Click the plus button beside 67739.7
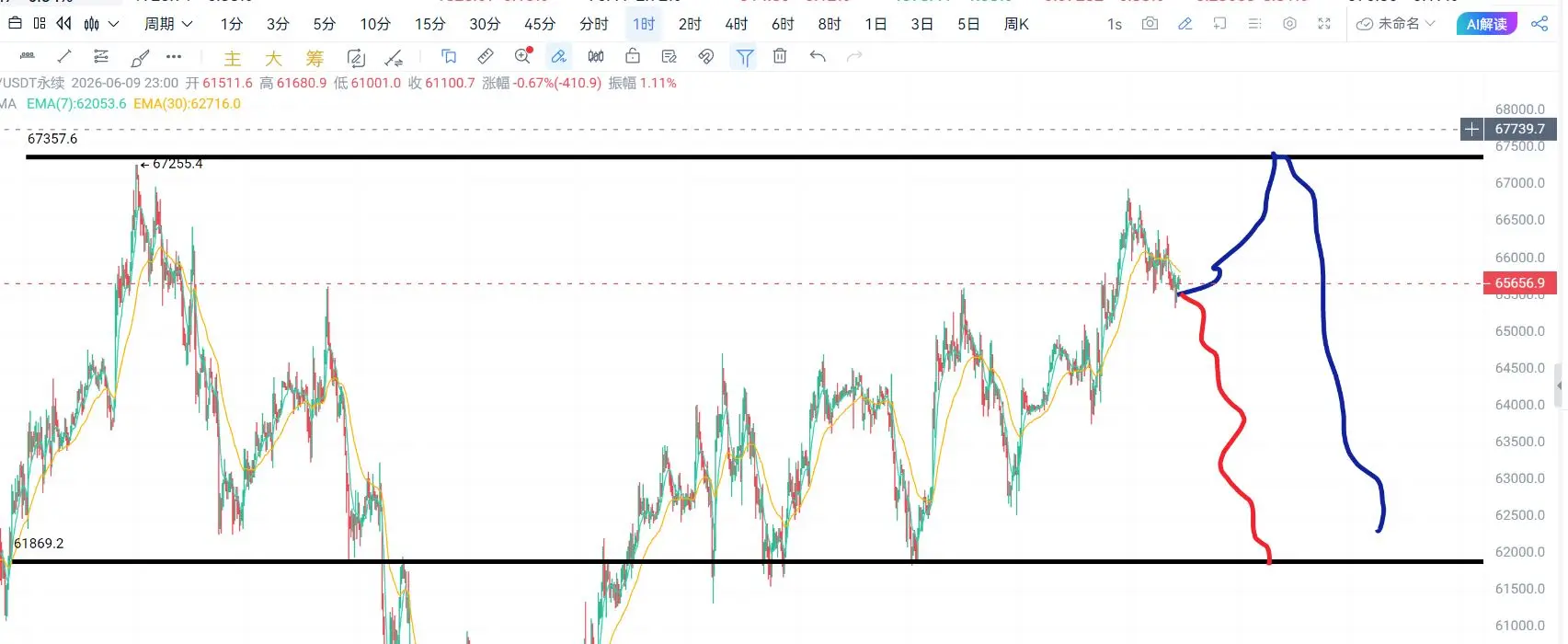Screen dimensions: 1568x644 (x=1471, y=129)
